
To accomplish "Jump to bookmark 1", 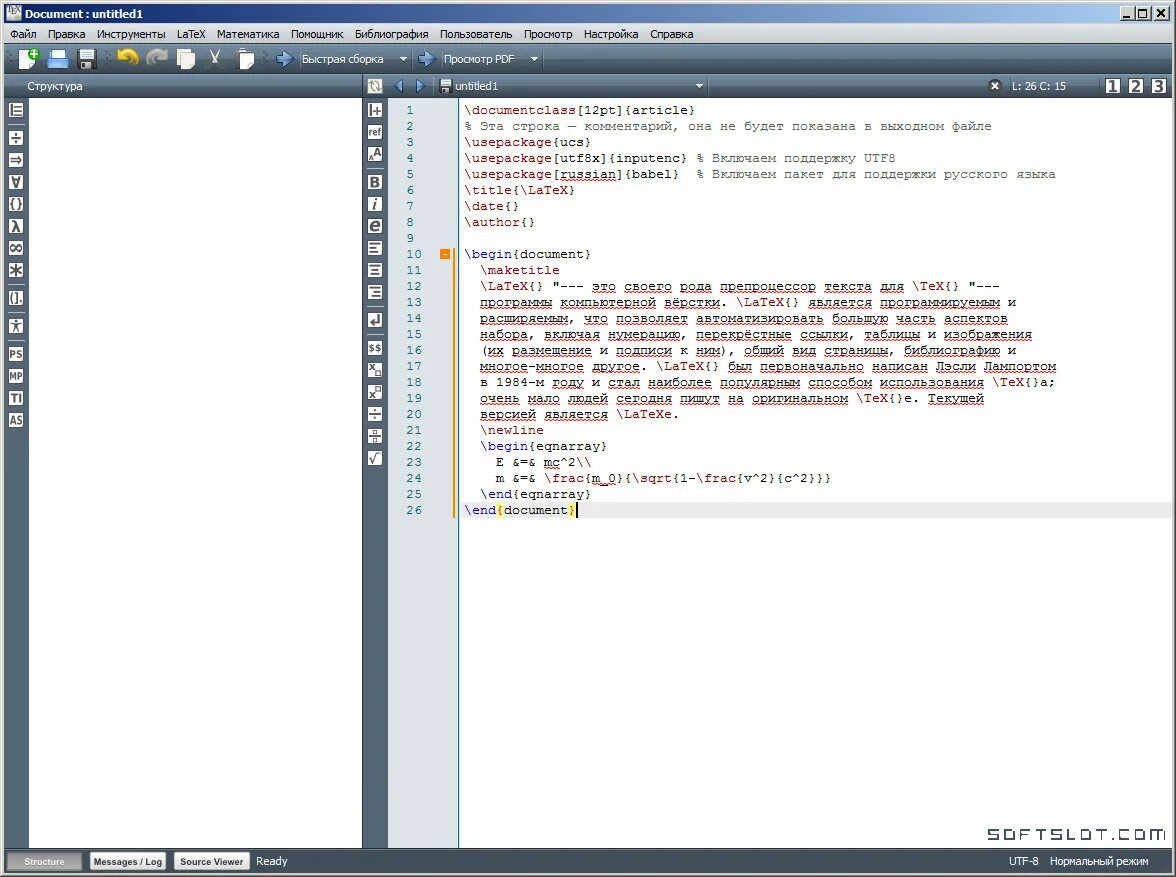I will coord(1113,86).
